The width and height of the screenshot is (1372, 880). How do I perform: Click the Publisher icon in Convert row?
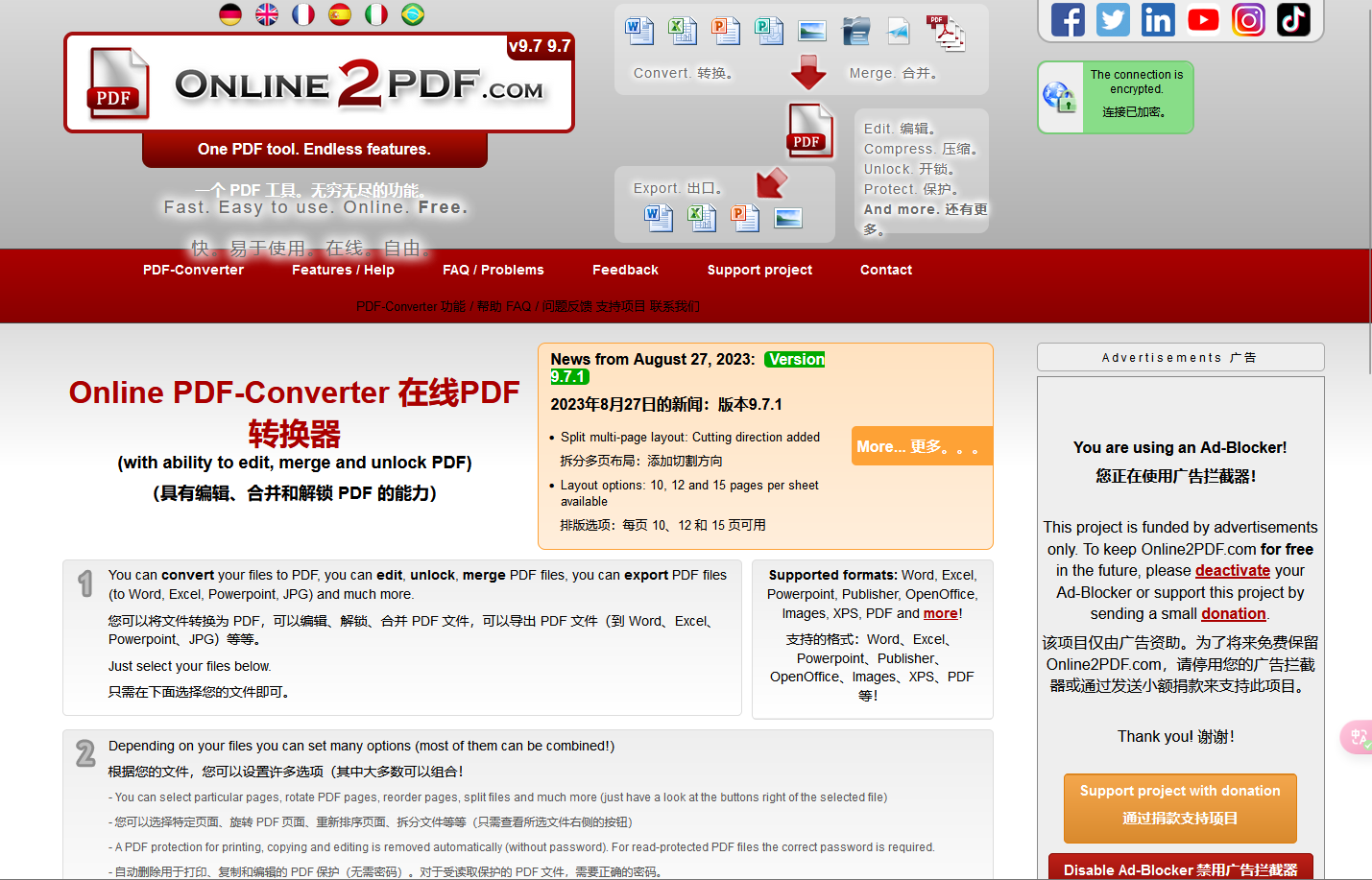tap(769, 31)
